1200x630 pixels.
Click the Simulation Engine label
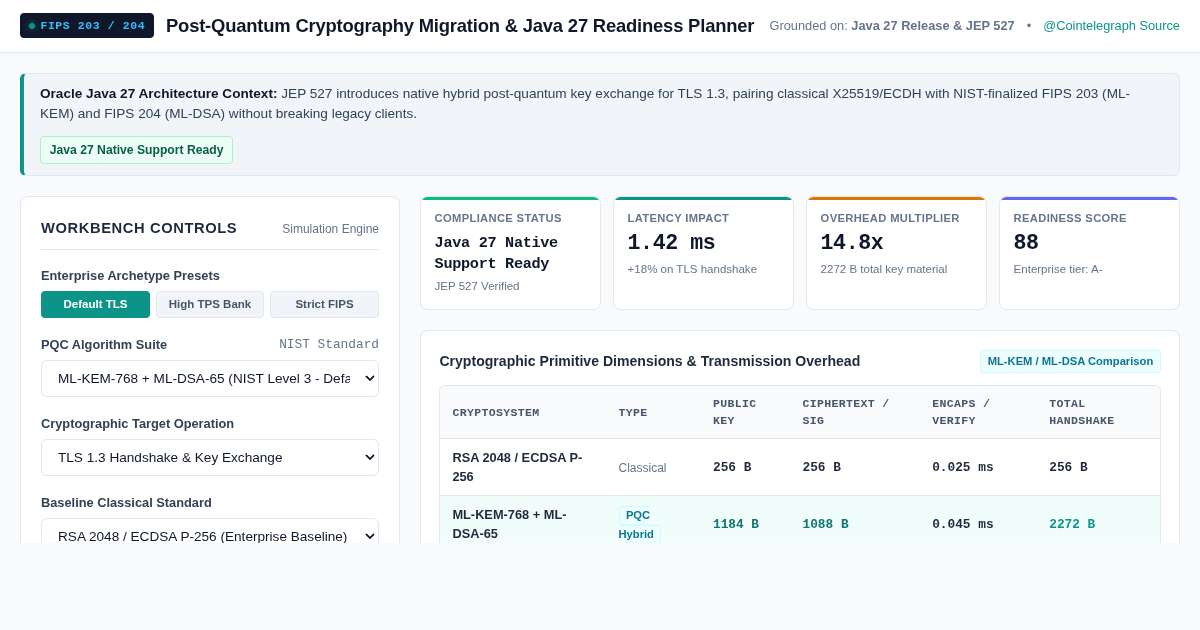(x=330, y=229)
